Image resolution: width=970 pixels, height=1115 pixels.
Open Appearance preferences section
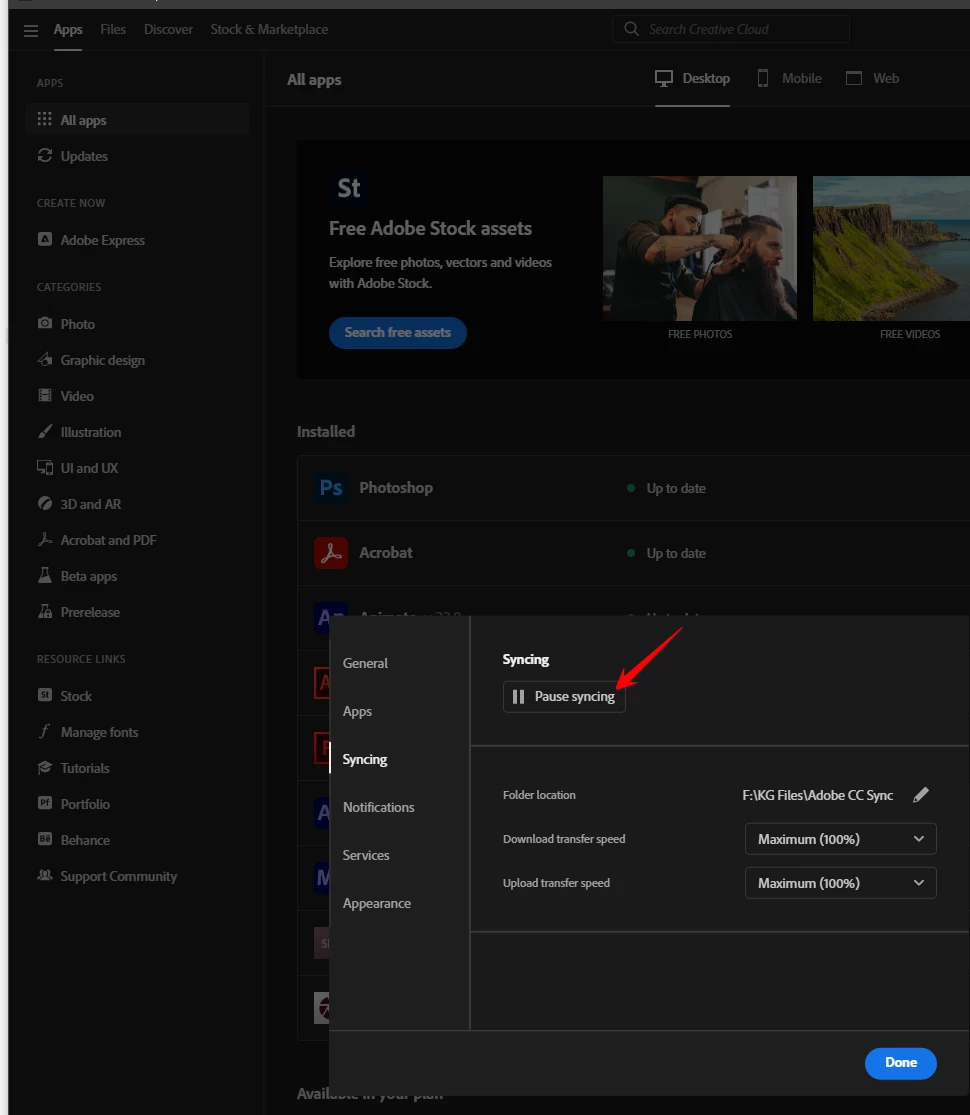click(377, 903)
